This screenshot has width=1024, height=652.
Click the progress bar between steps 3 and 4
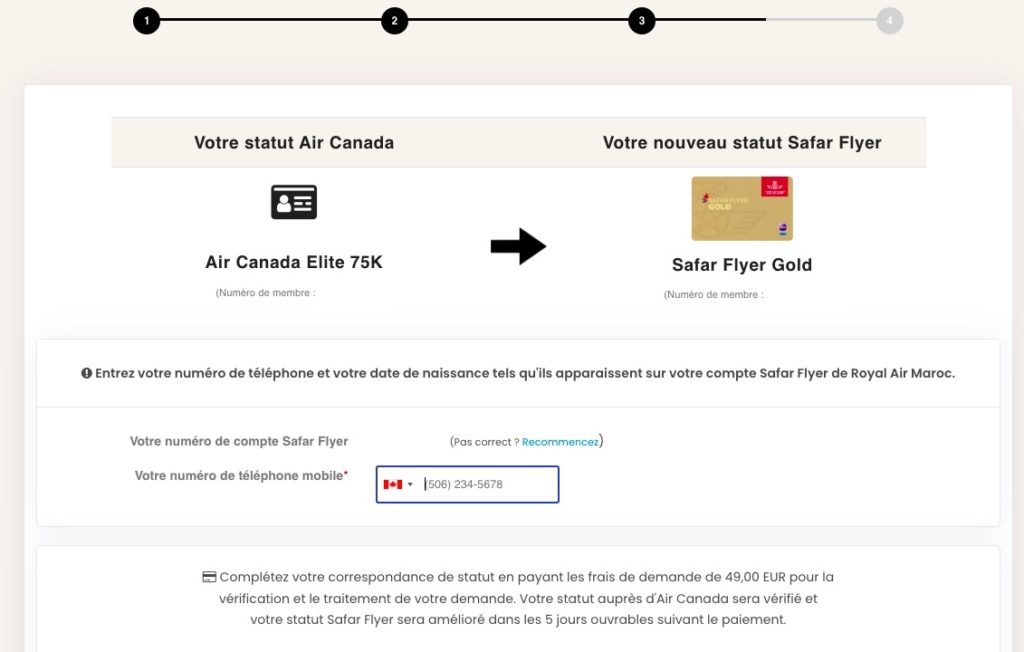(x=766, y=20)
